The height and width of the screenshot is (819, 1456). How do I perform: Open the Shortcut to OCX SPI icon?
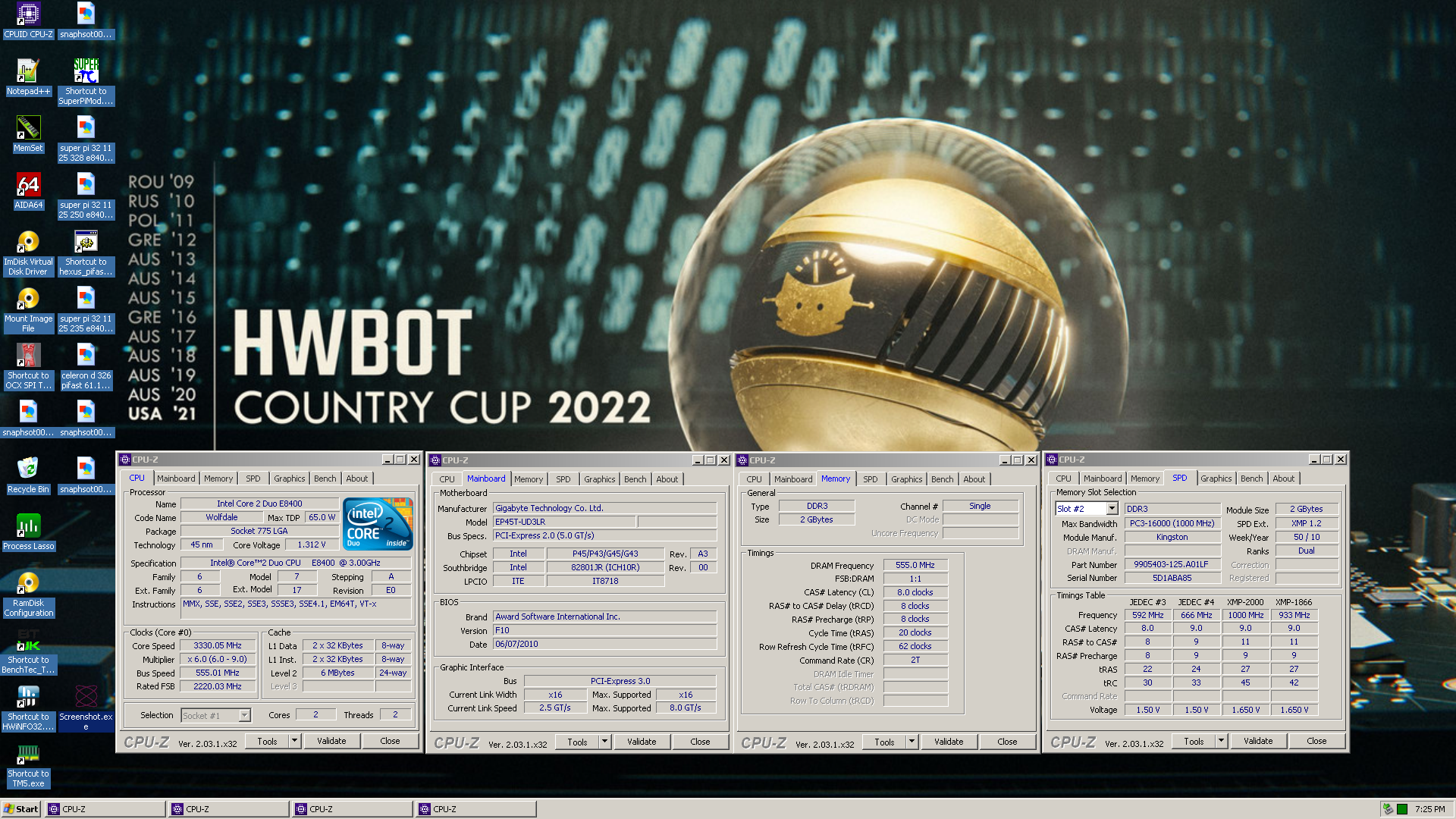click(x=28, y=366)
